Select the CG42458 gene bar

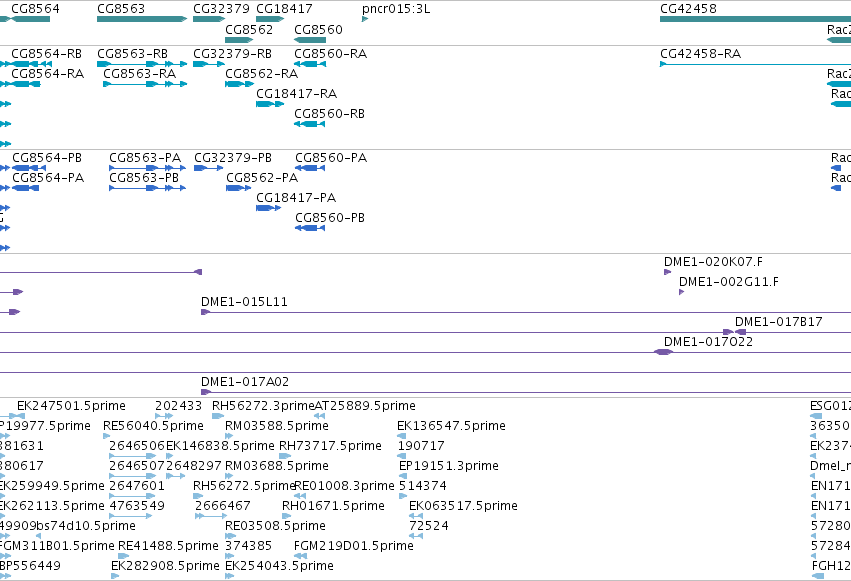click(755, 19)
